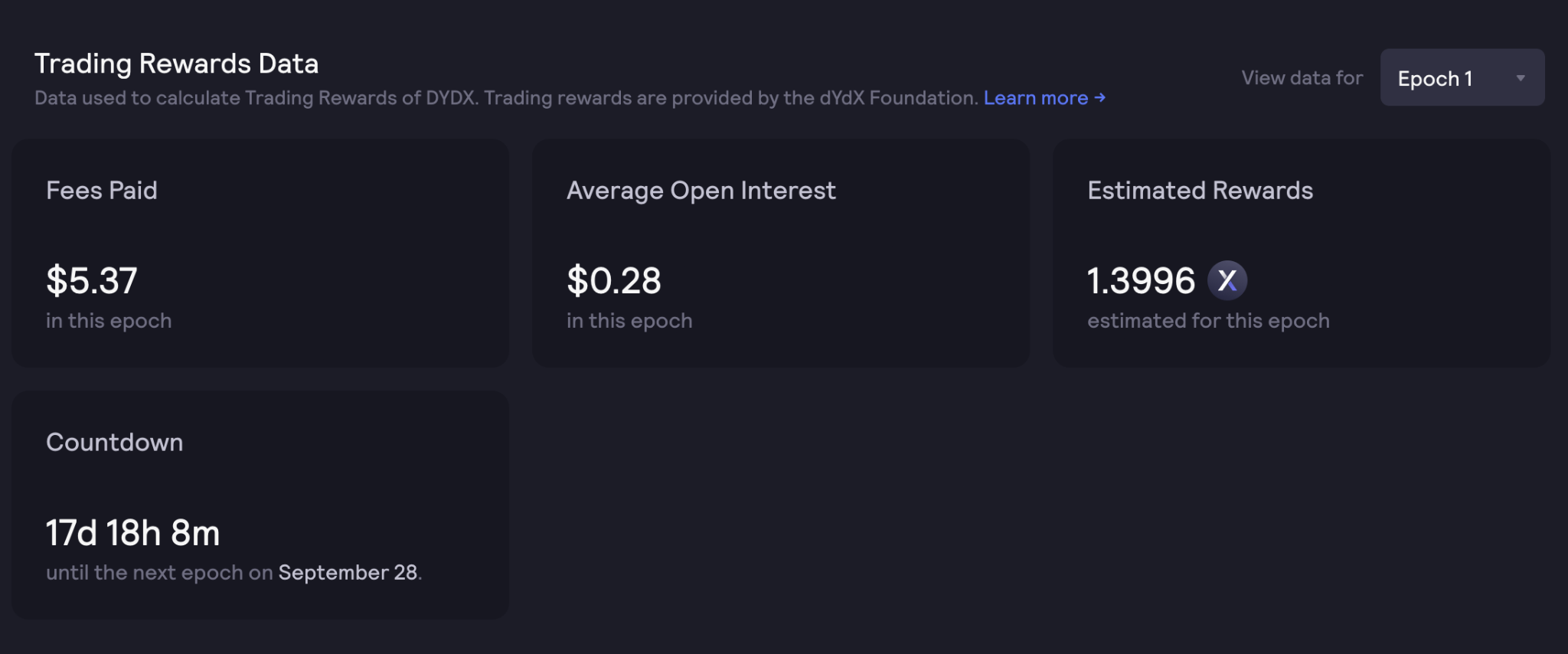
Task: Click the dropdown caret arrow
Action: [1521, 78]
